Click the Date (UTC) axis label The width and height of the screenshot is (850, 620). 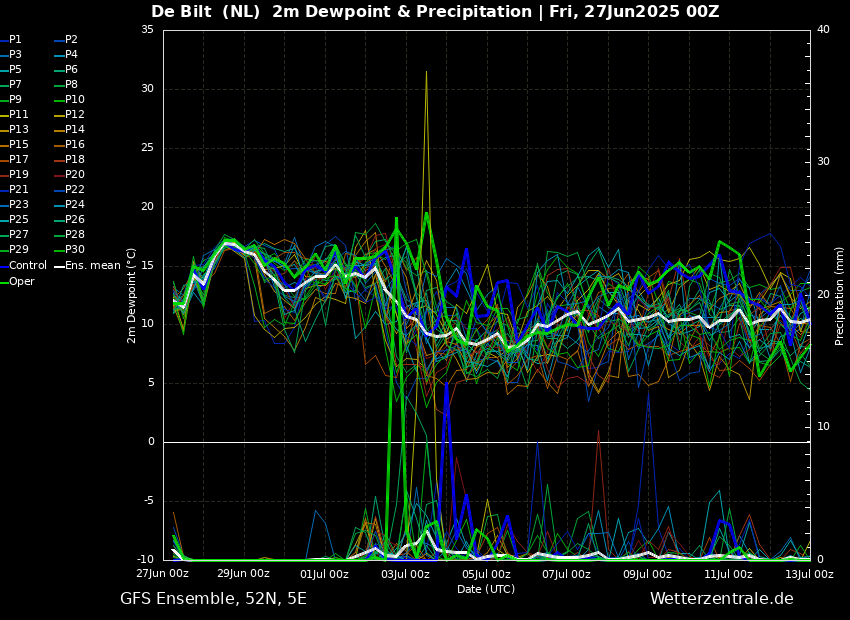click(x=486, y=589)
